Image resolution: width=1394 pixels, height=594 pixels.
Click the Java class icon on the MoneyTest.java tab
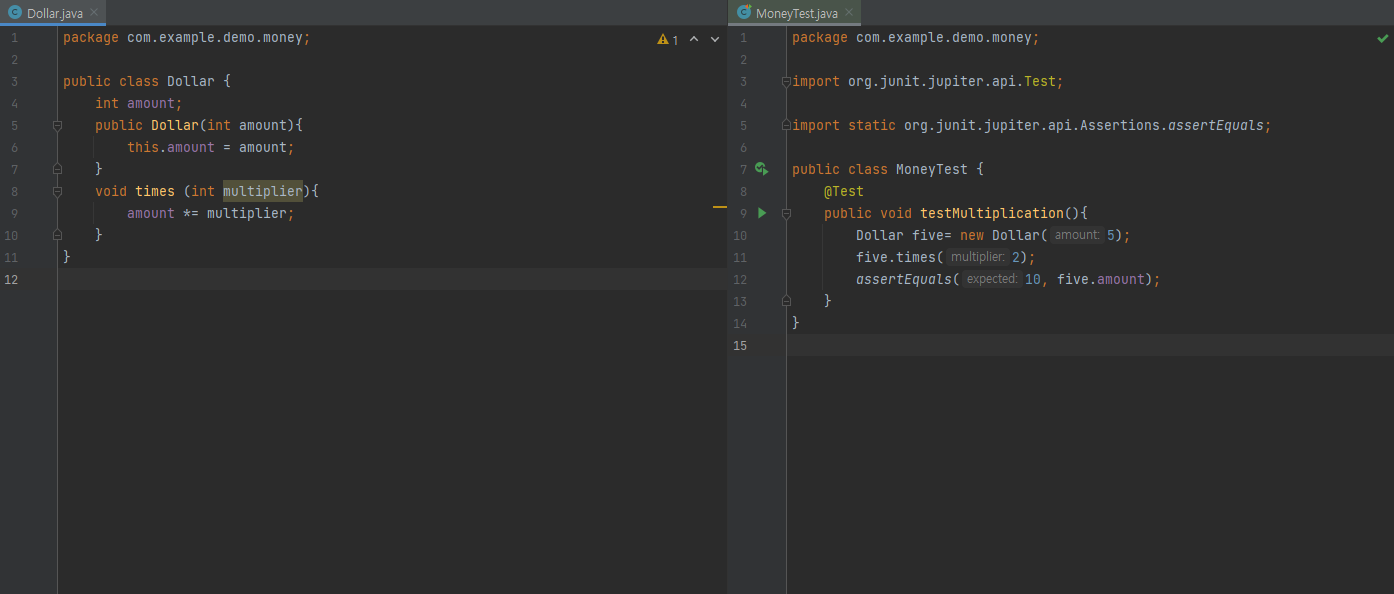pos(744,13)
